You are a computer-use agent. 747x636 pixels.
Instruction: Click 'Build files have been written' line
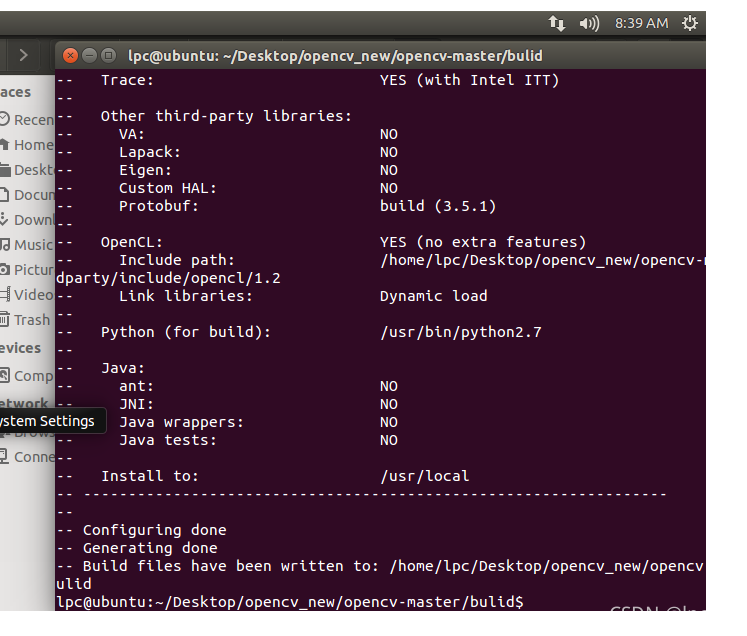point(380,566)
